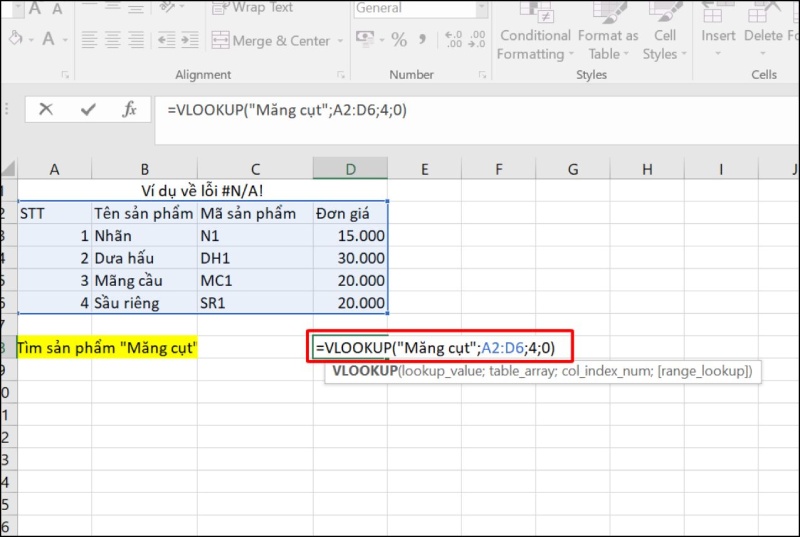Select the price cell "30.000"
Image resolution: width=800 pixels, height=537 pixels.
coord(351,258)
